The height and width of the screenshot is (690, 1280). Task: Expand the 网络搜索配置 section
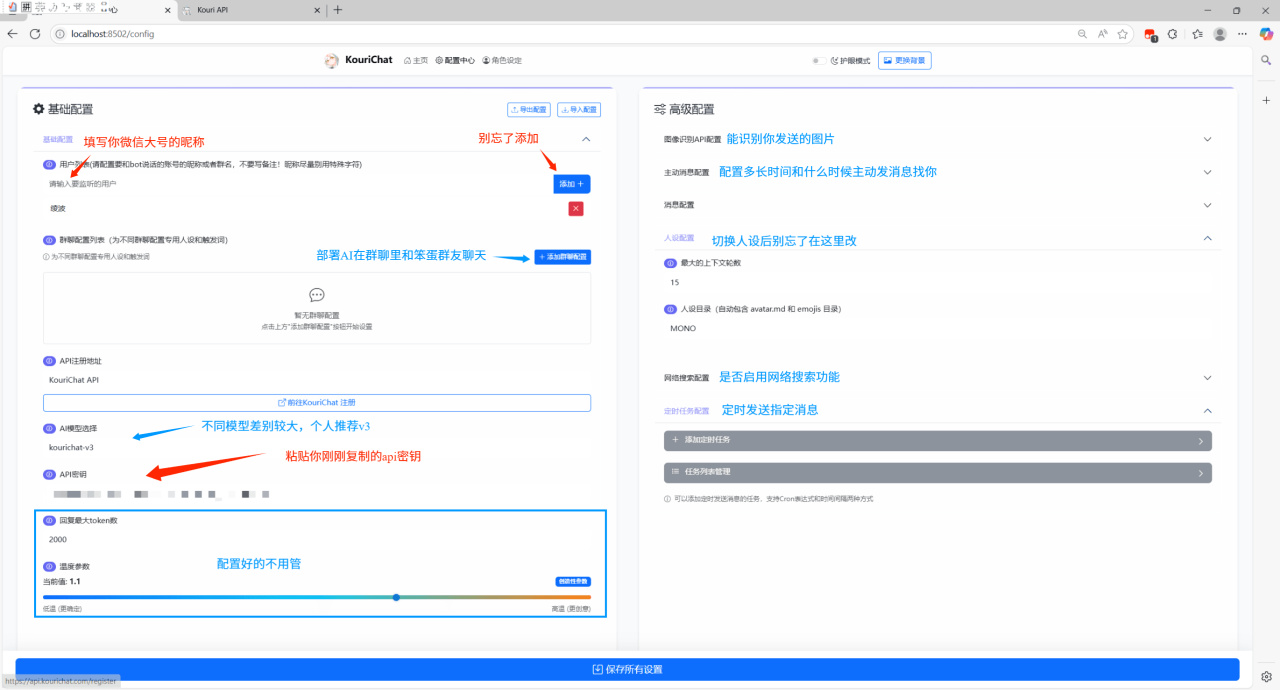pyautogui.click(x=1207, y=378)
